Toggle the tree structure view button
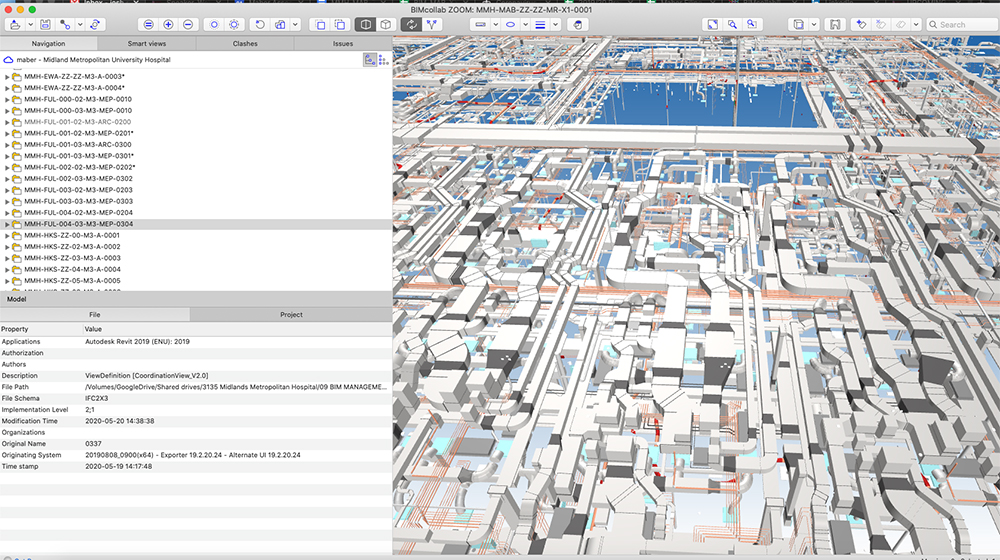Image resolution: width=1000 pixels, height=560 pixels. point(369,60)
